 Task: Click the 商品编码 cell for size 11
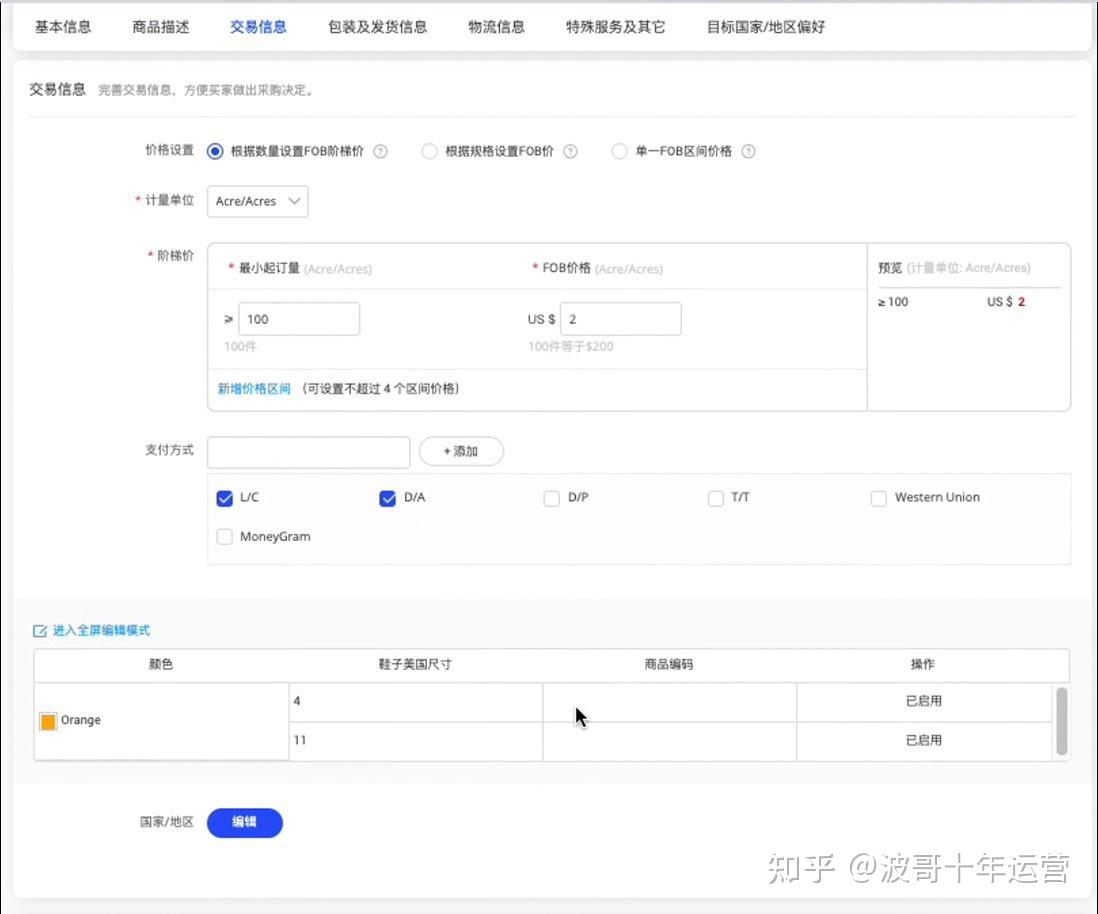[x=669, y=741]
